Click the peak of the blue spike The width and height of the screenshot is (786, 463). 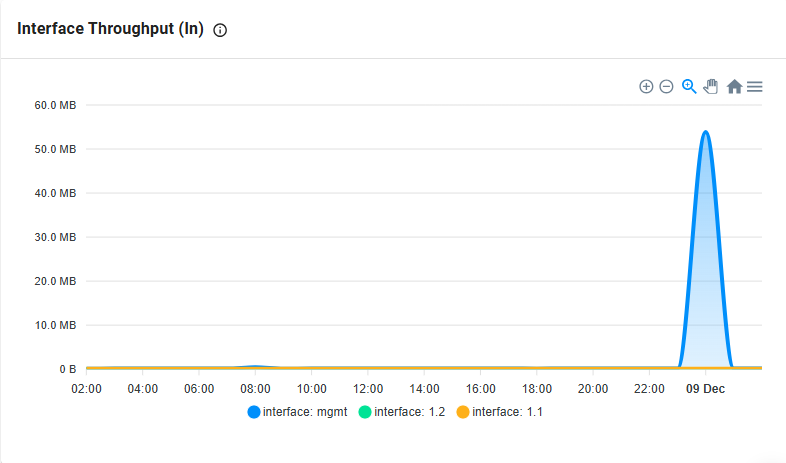pyautogui.click(x=706, y=132)
